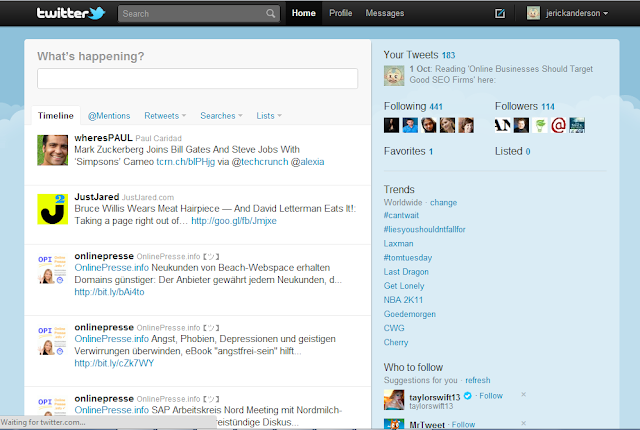This screenshot has height=430, width=640.
Task: Open the Cherry trend
Action: (x=396, y=342)
